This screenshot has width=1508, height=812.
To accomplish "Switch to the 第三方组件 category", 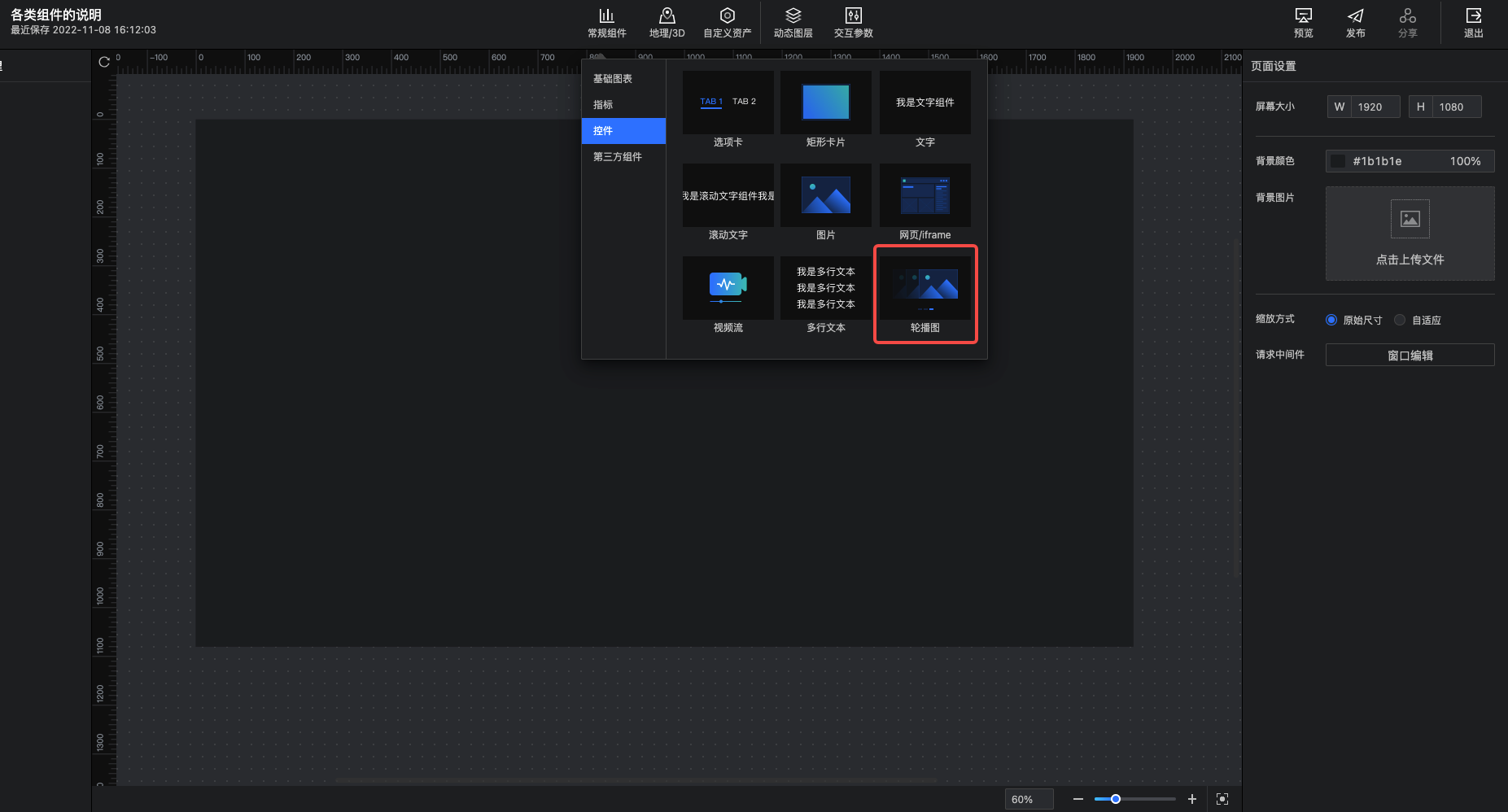I will point(618,157).
